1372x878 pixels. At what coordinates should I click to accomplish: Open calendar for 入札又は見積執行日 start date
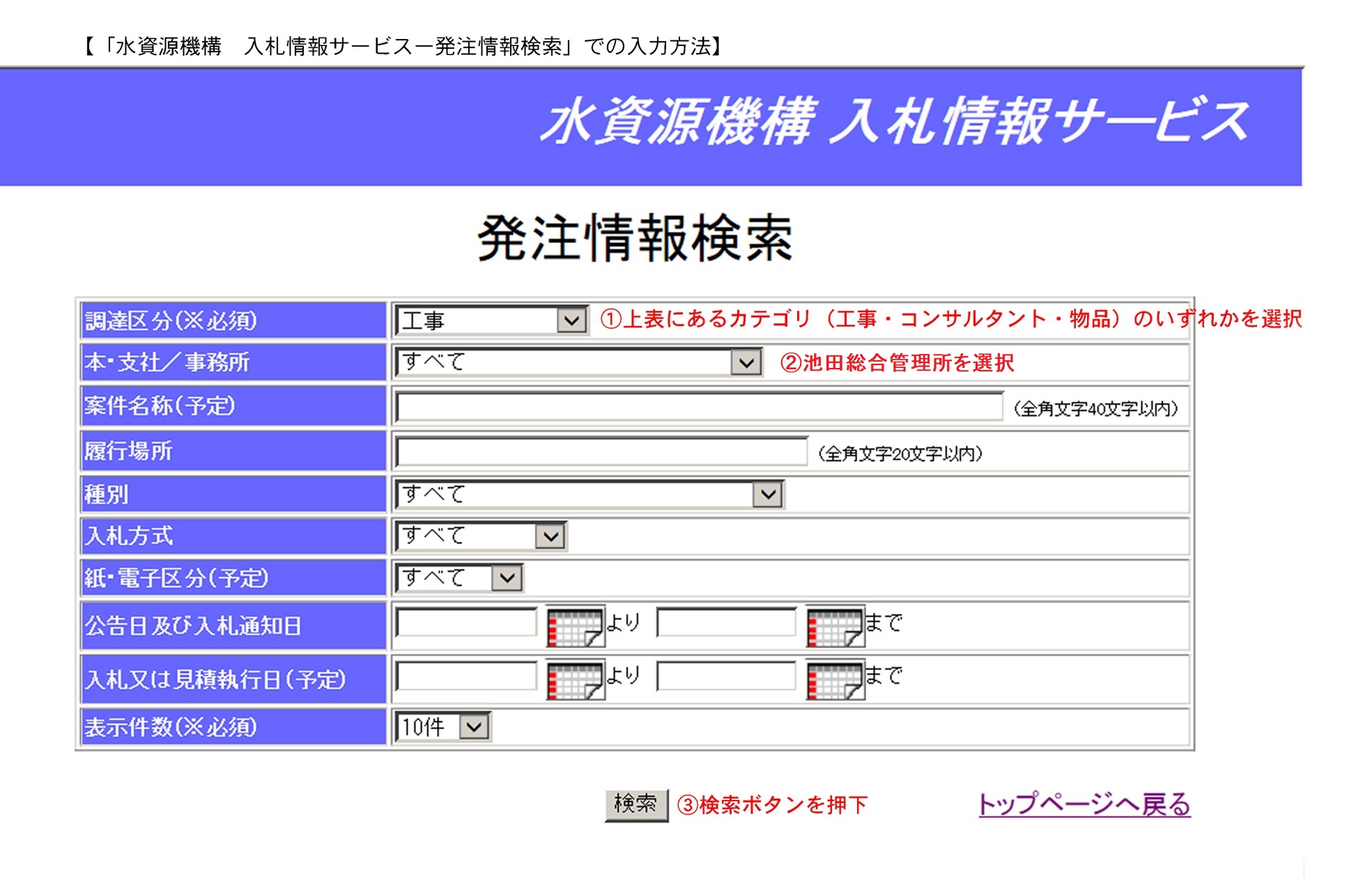(x=576, y=680)
